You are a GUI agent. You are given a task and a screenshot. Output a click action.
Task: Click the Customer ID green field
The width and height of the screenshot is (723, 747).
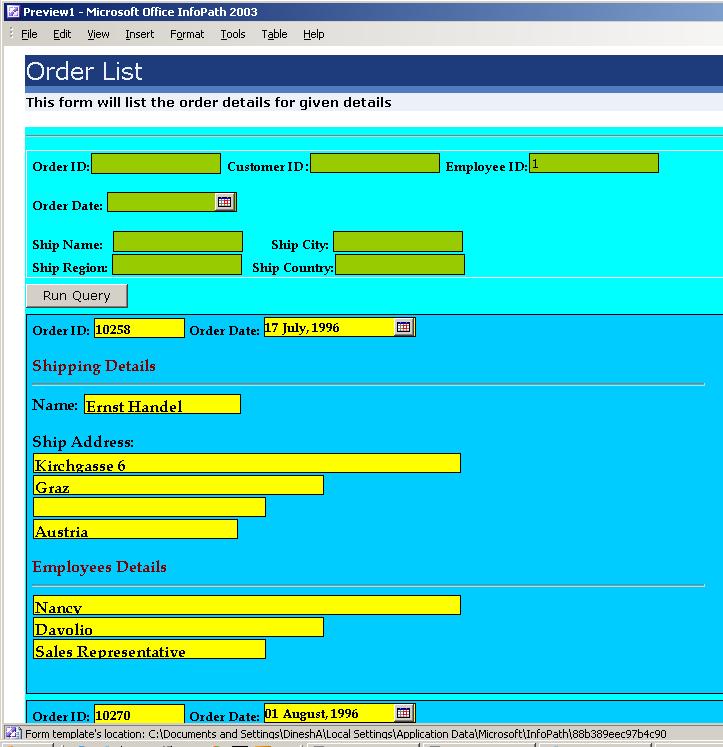375,163
